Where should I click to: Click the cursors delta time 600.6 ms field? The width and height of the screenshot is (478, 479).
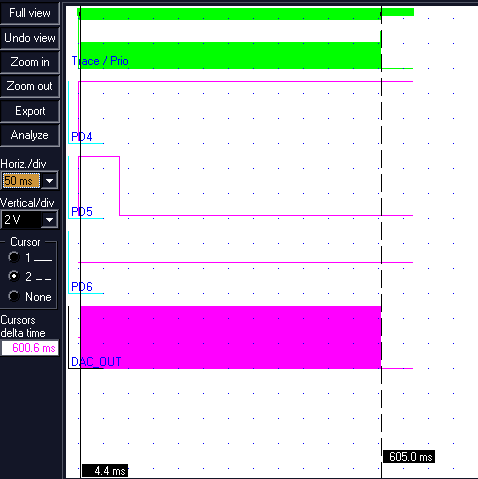coord(30,348)
